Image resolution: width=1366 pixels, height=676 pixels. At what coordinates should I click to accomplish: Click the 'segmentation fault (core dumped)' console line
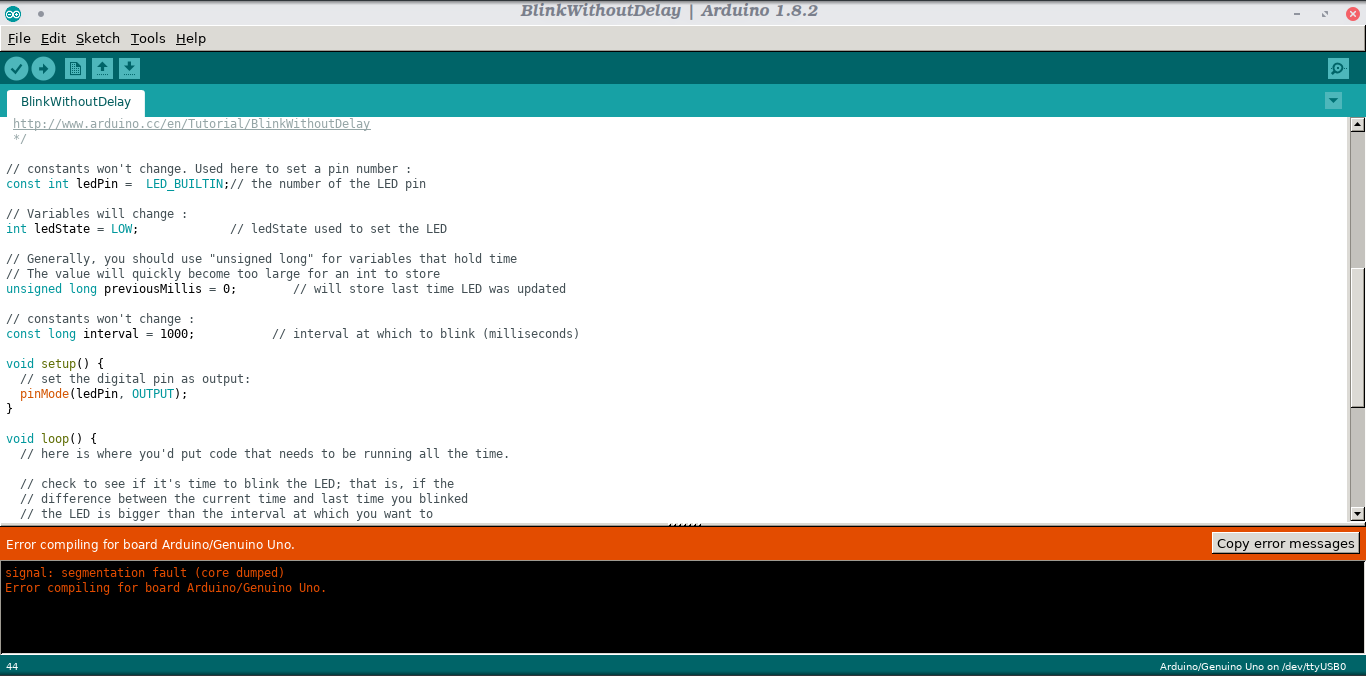pos(145,573)
